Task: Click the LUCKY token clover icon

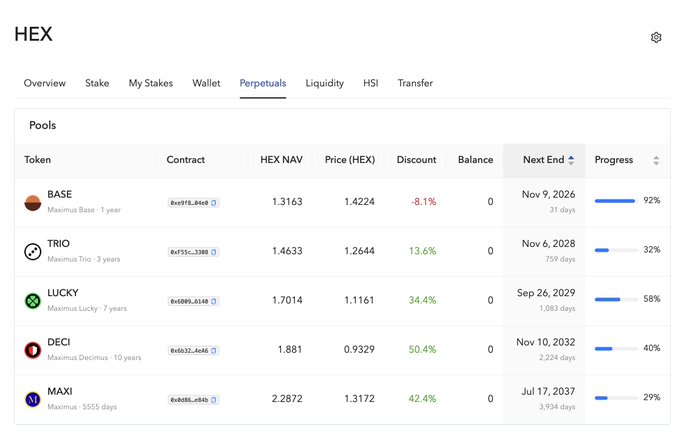Action: (x=33, y=301)
